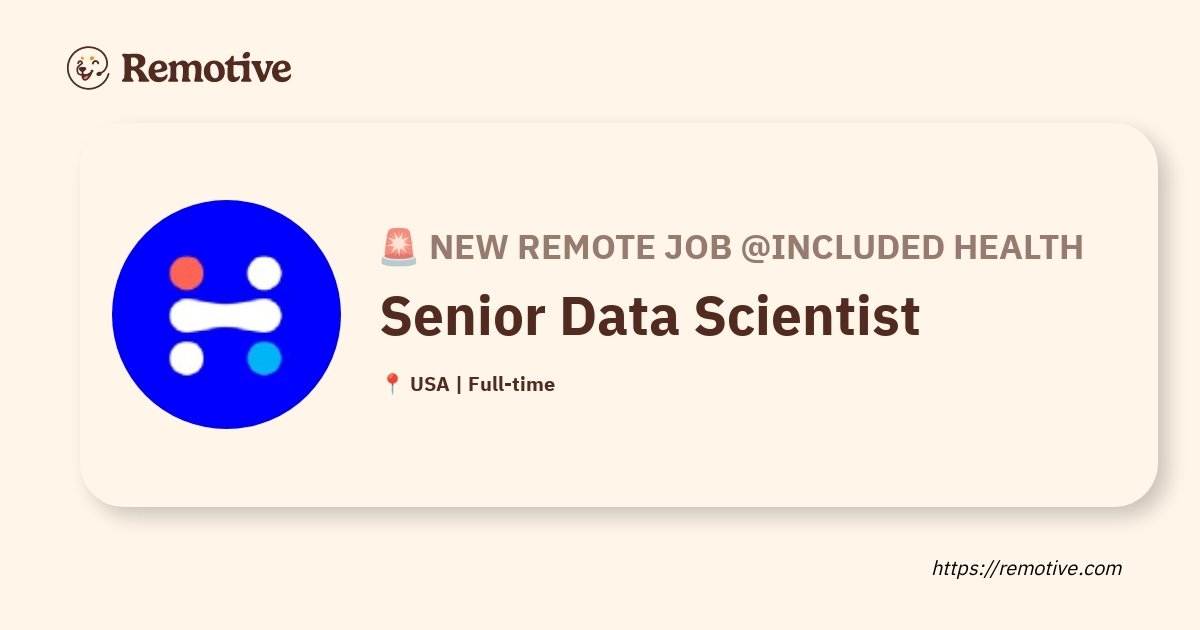Click the white bar in the logo center
This screenshot has height=630, width=1200.
click(x=226, y=315)
